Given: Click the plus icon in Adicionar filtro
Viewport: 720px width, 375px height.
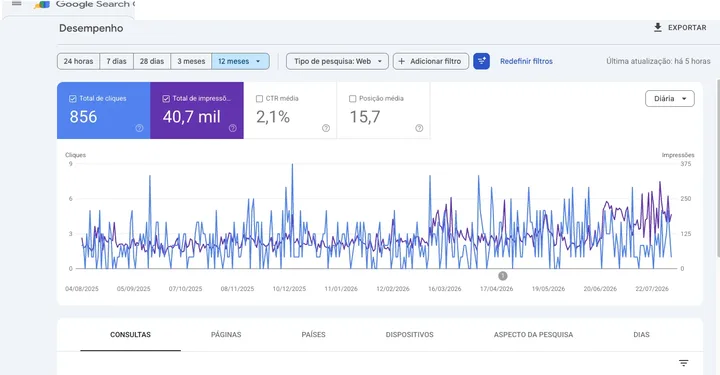Looking at the screenshot, I should 401,61.
